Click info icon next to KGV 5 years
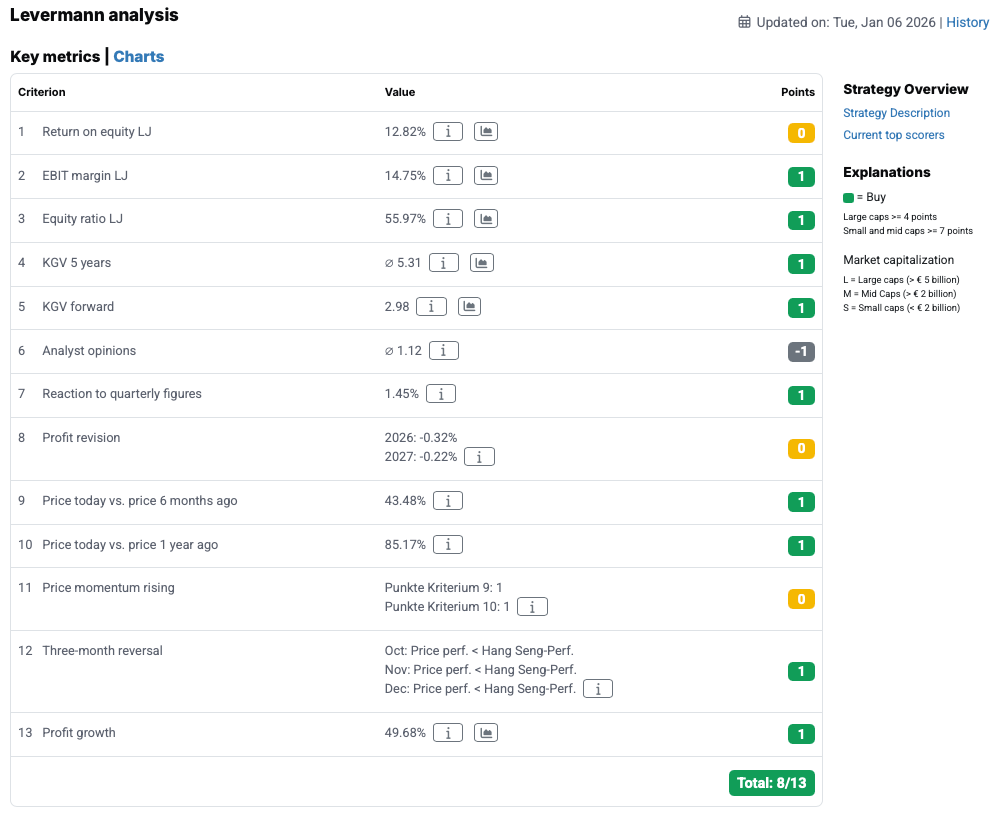This screenshot has height=822, width=995. point(443,263)
